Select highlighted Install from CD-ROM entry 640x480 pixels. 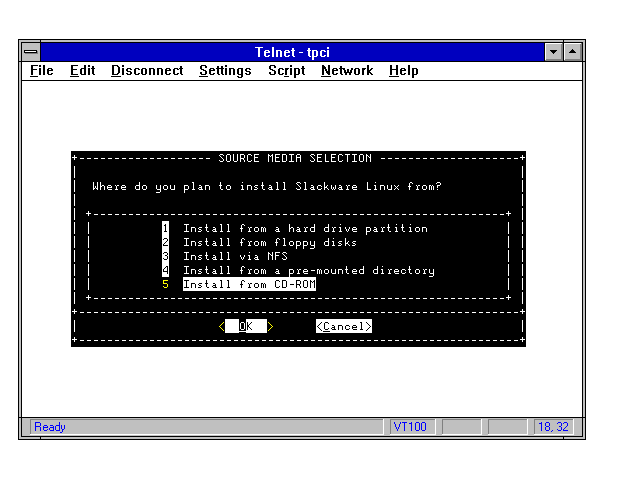coord(248,285)
